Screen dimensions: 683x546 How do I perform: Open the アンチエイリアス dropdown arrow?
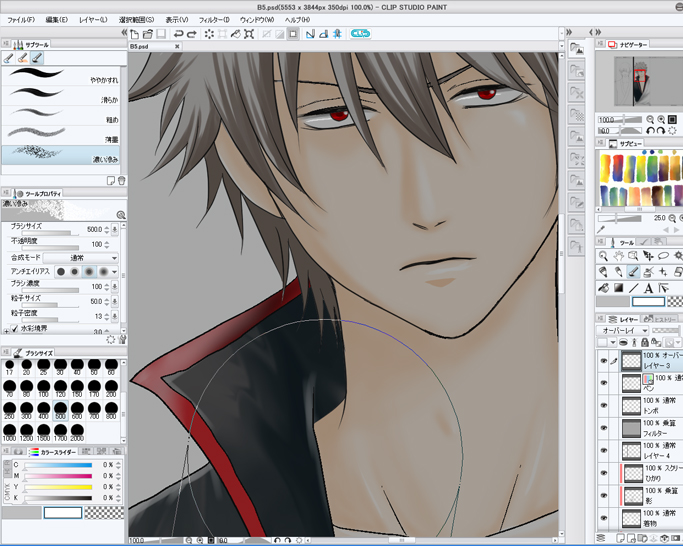(x=114, y=272)
